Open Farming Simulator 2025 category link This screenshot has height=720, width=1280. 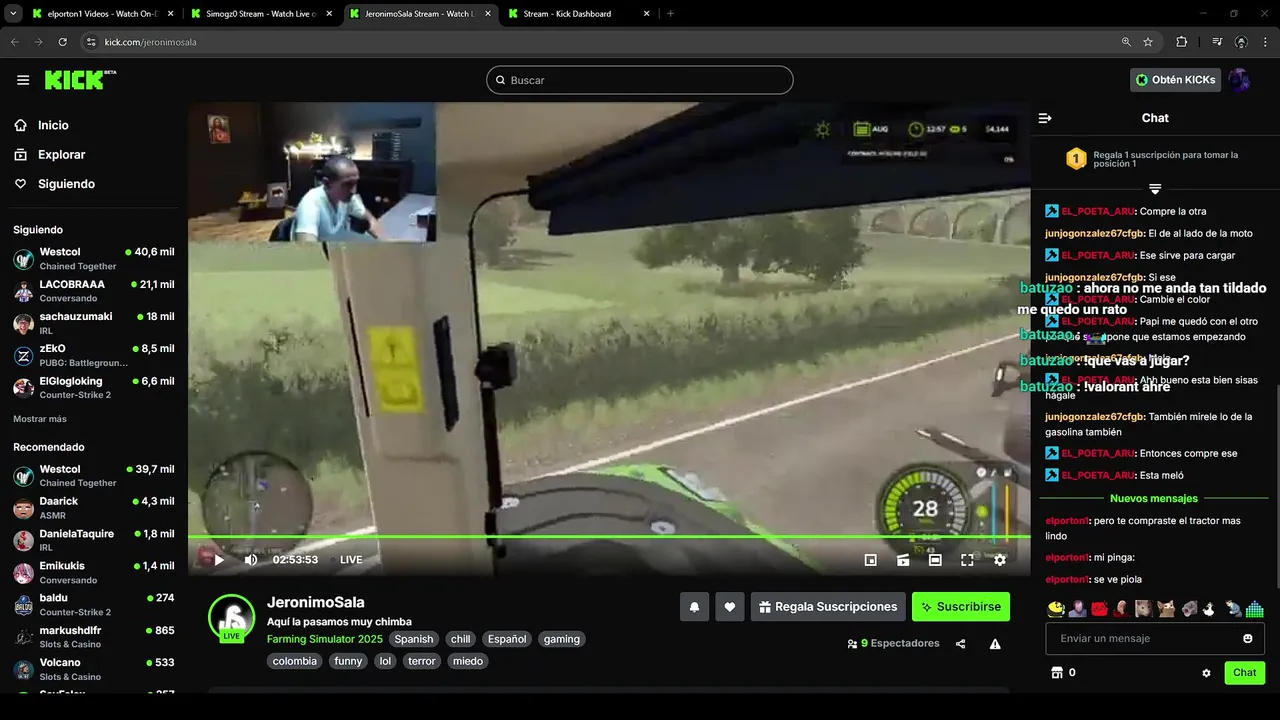point(325,639)
